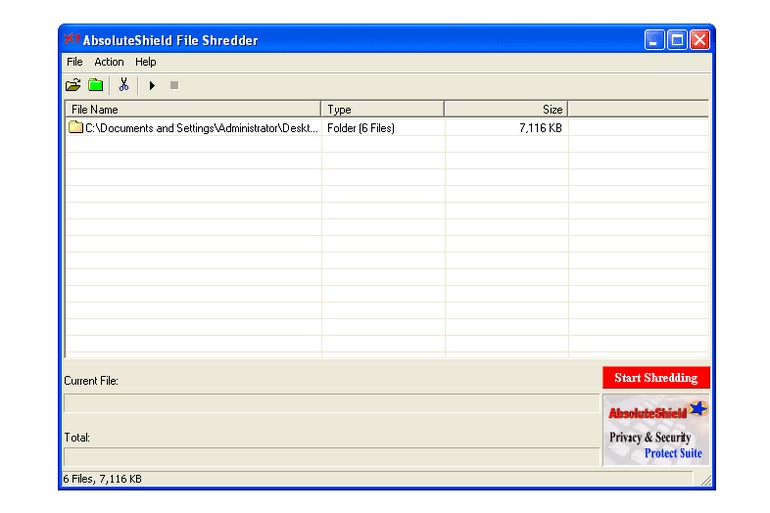Screen dimensions: 770x513
Task: Click the gray stop square icon
Action: [174, 85]
